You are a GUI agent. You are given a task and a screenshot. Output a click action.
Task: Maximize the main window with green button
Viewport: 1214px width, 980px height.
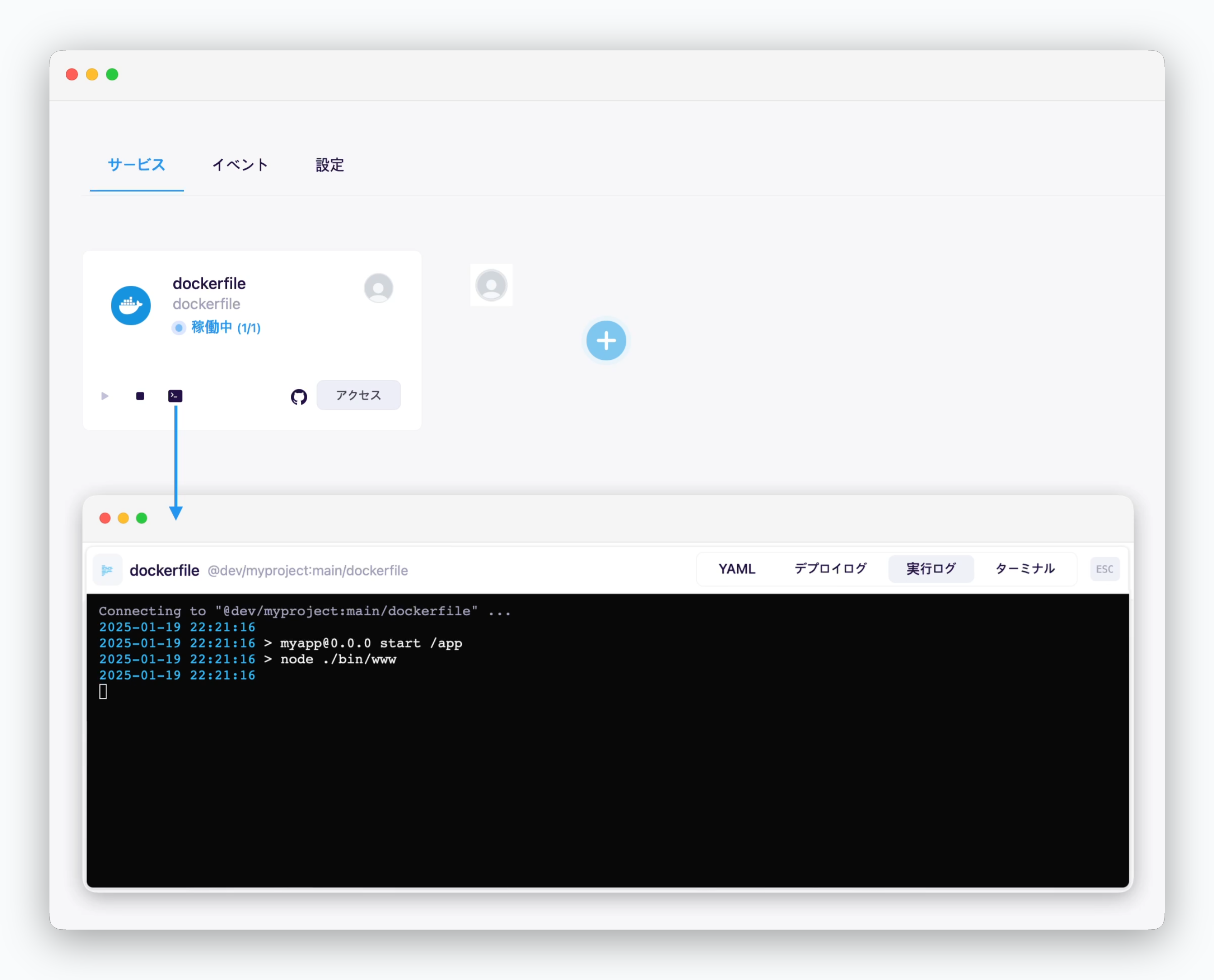(113, 74)
